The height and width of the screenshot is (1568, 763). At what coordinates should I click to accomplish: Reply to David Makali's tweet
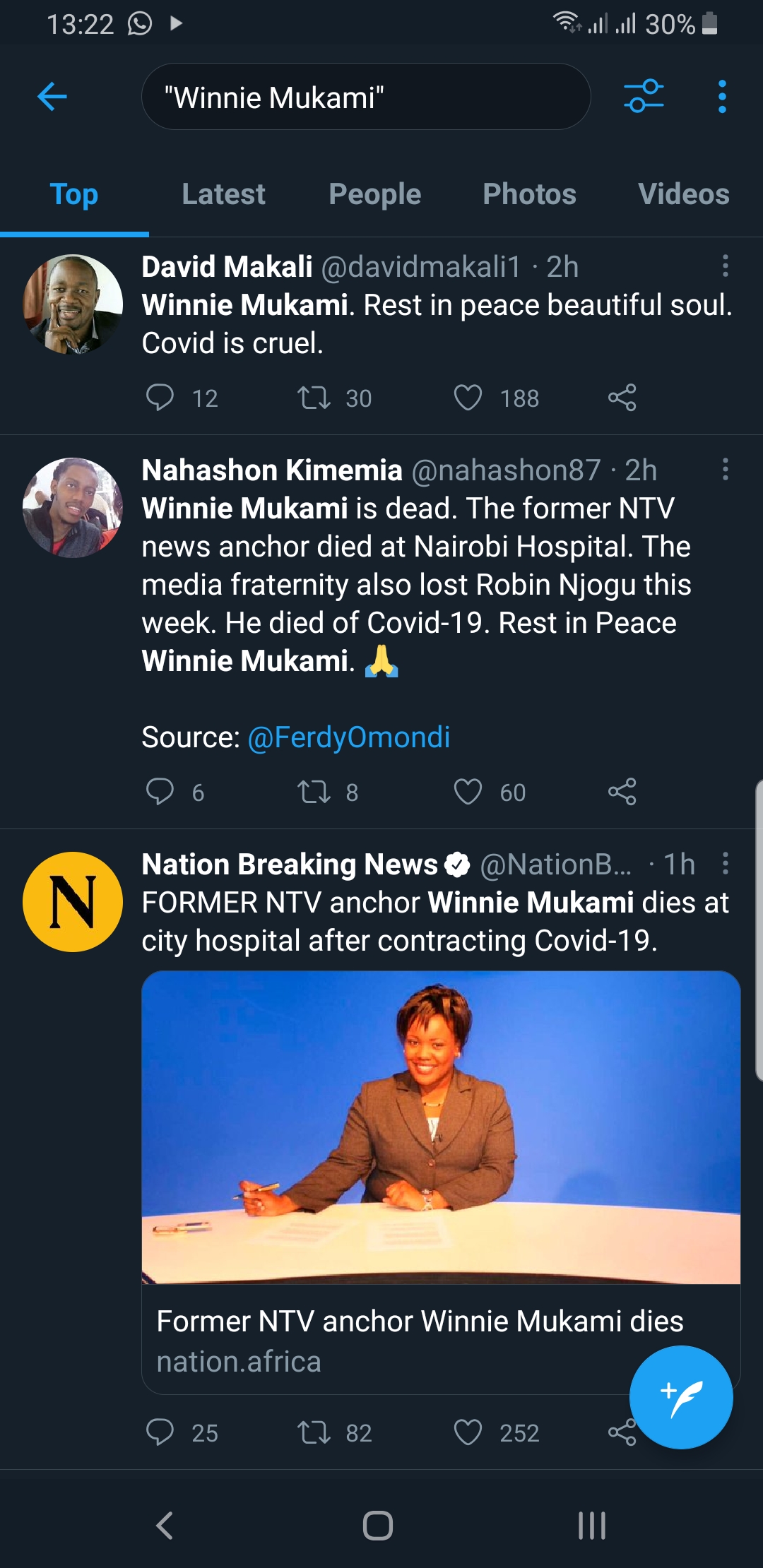[160, 398]
